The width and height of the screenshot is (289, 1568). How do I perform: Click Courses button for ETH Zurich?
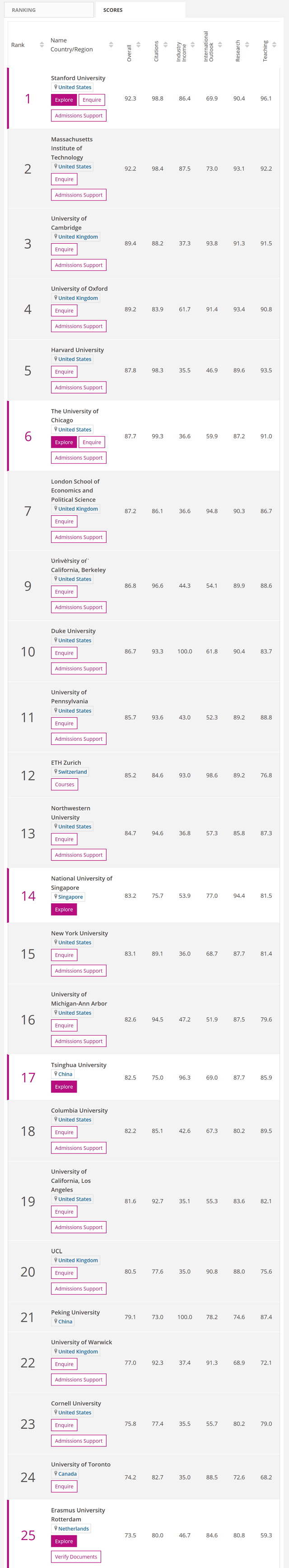pos(65,785)
